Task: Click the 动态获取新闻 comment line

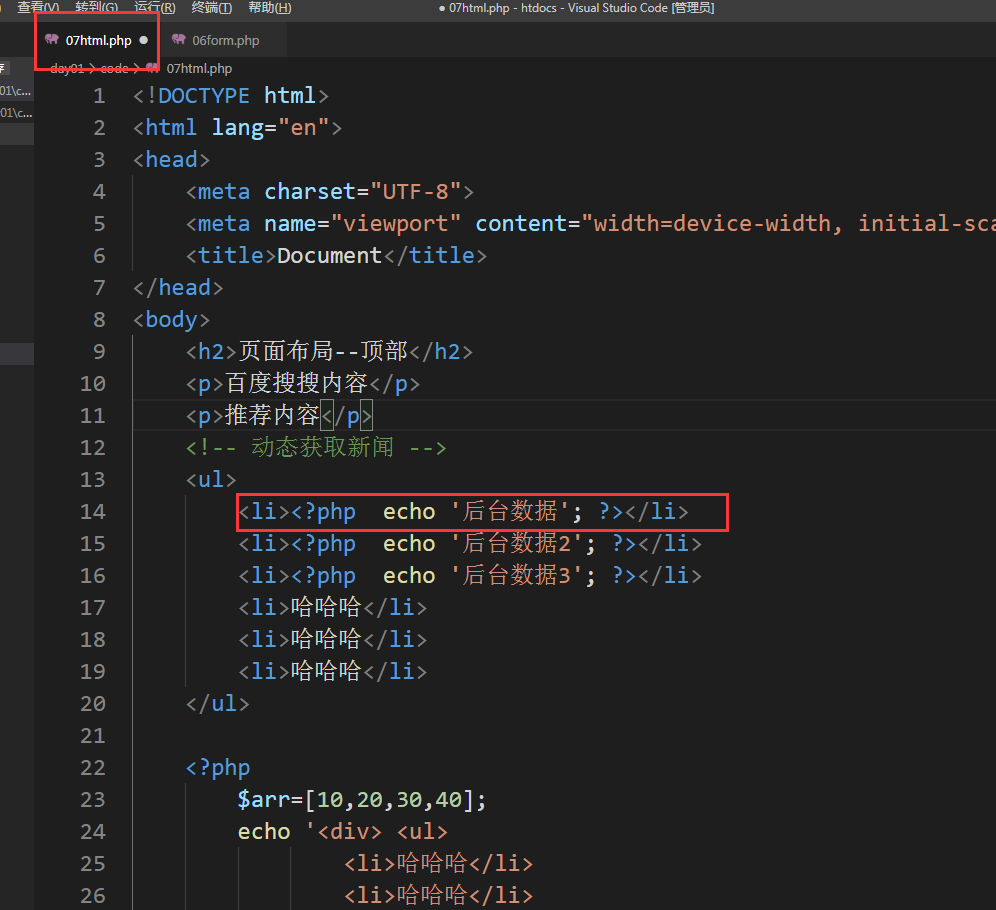Action: 316,447
